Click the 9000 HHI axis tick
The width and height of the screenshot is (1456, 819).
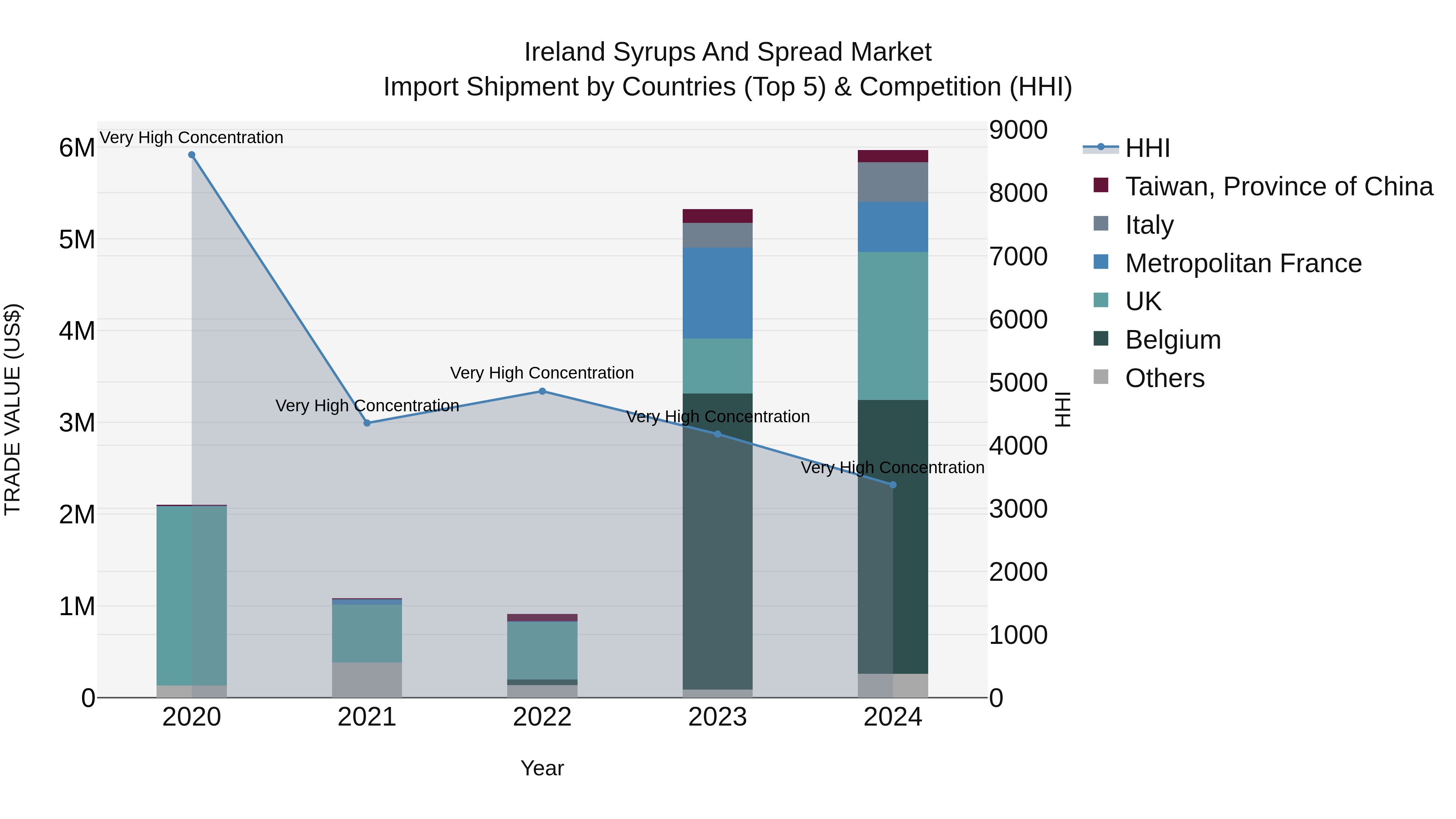pyautogui.click(x=1018, y=130)
